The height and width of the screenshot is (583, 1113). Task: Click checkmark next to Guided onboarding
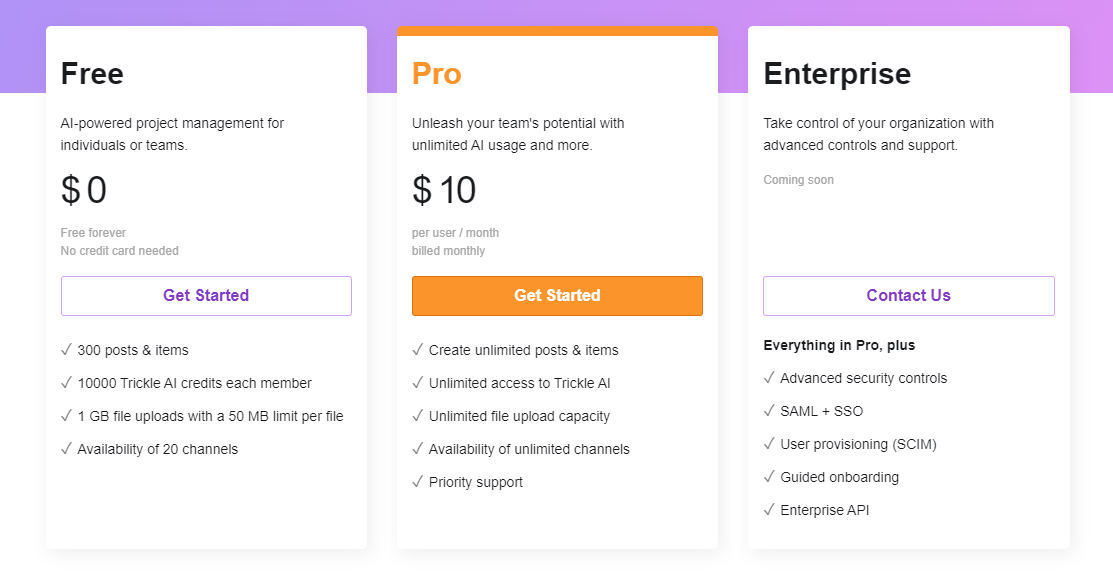tap(769, 476)
